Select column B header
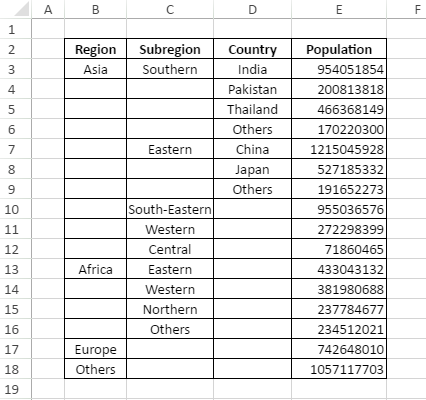The width and height of the screenshot is (426, 400). click(x=96, y=9)
